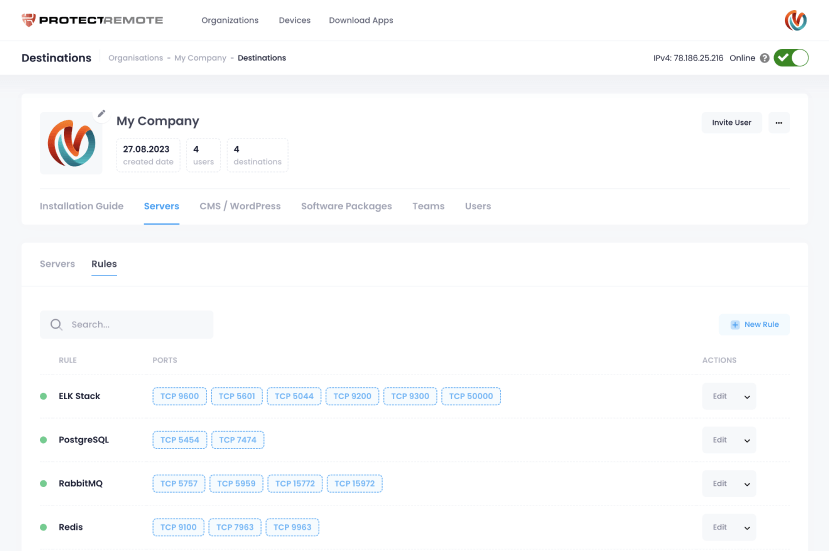Follow the My Company breadcrumb link
Image resolution: width=829 pixels, height=551 pixels.
coord(200,58)
